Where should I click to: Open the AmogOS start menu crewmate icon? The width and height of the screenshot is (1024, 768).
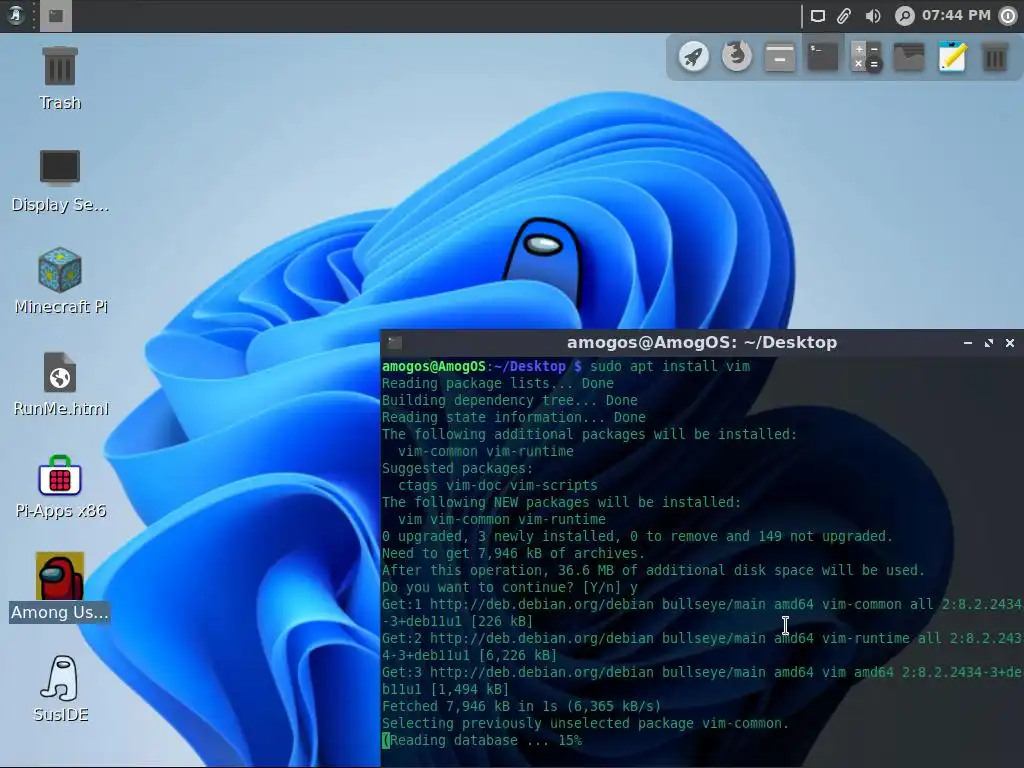(x=15, y=15)
